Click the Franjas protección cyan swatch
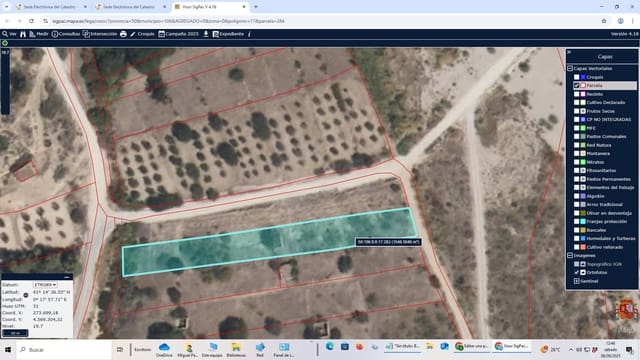Image resolution: width=640 pixels, height=360 pixels. [x=583, y=222]
